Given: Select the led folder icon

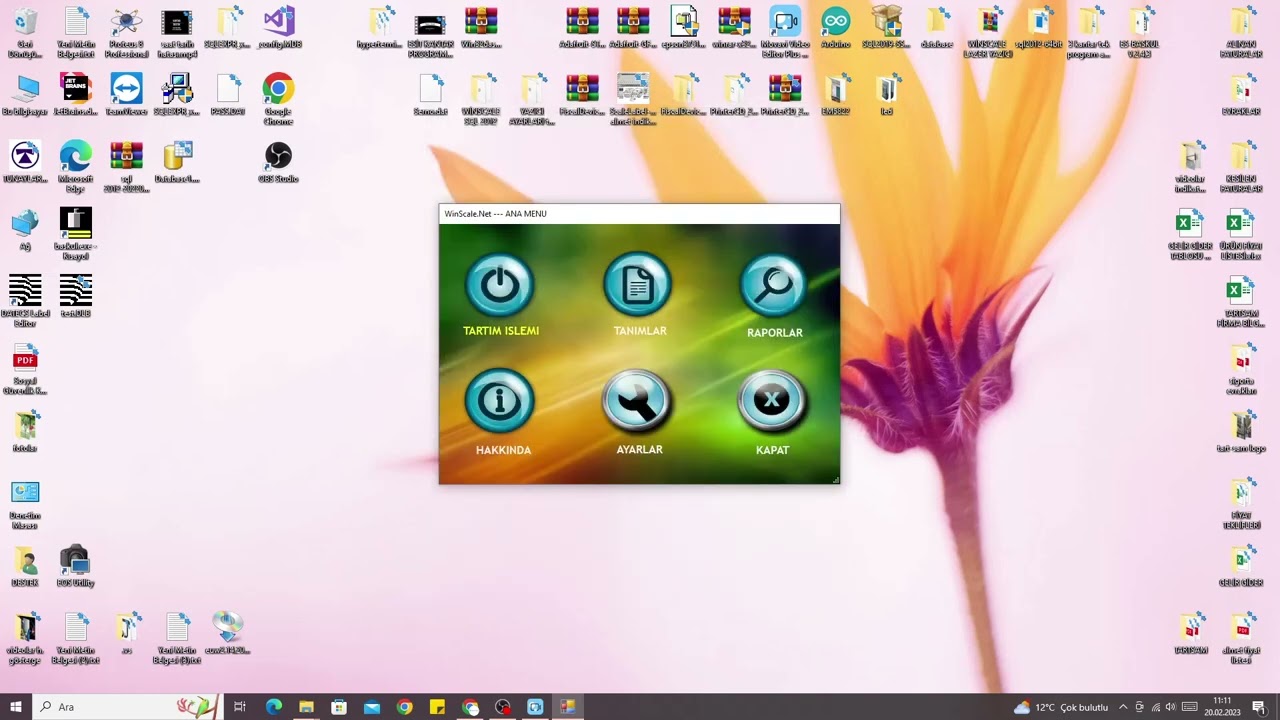Looking at the screenshot, I should pyautogui.click(x=886, y=94).
